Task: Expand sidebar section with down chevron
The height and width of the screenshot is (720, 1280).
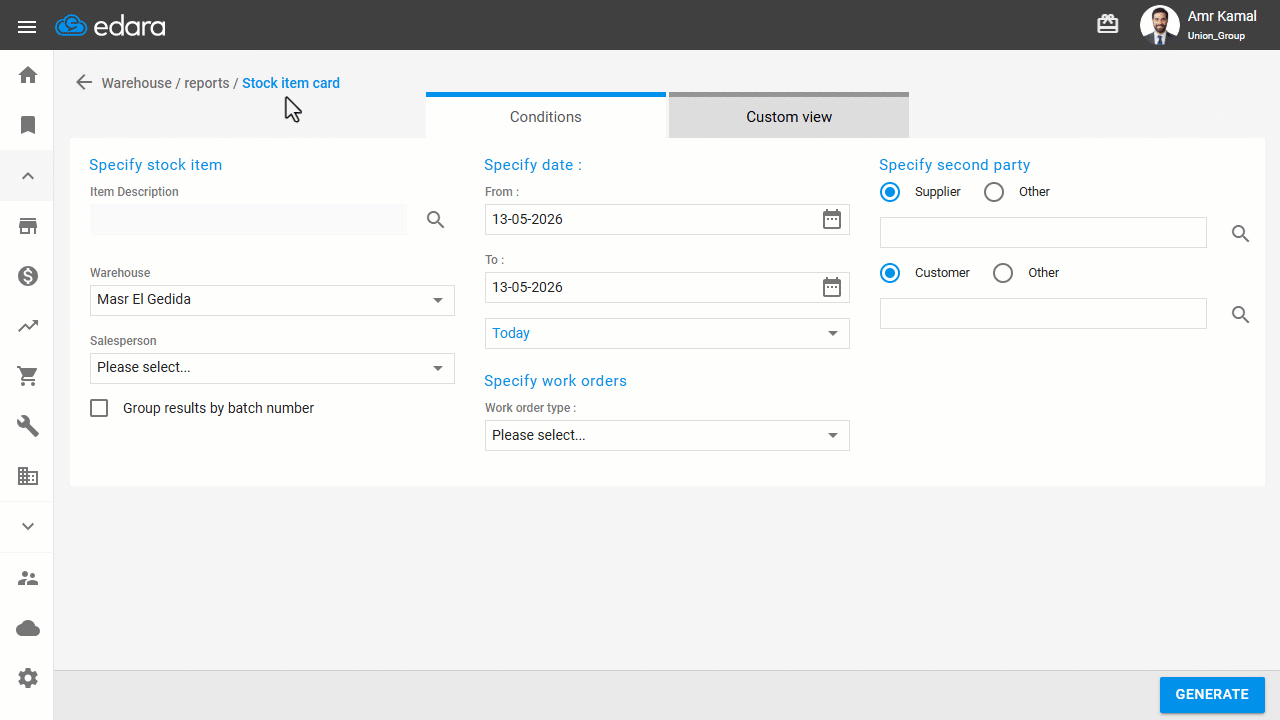Action: [28, 527]
